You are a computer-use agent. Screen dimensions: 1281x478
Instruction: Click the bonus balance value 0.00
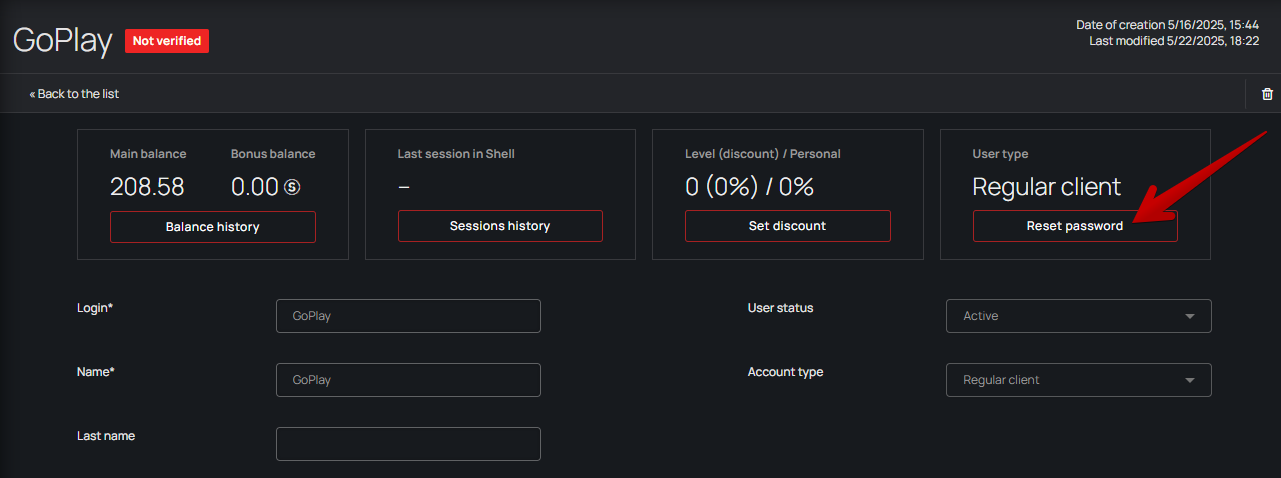[x=254, y=187]
